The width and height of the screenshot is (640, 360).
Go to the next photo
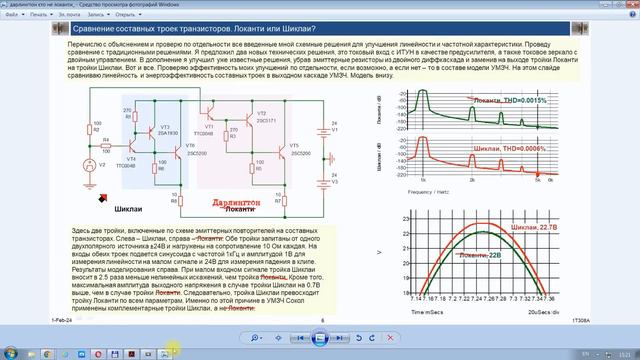pos(340,338)
